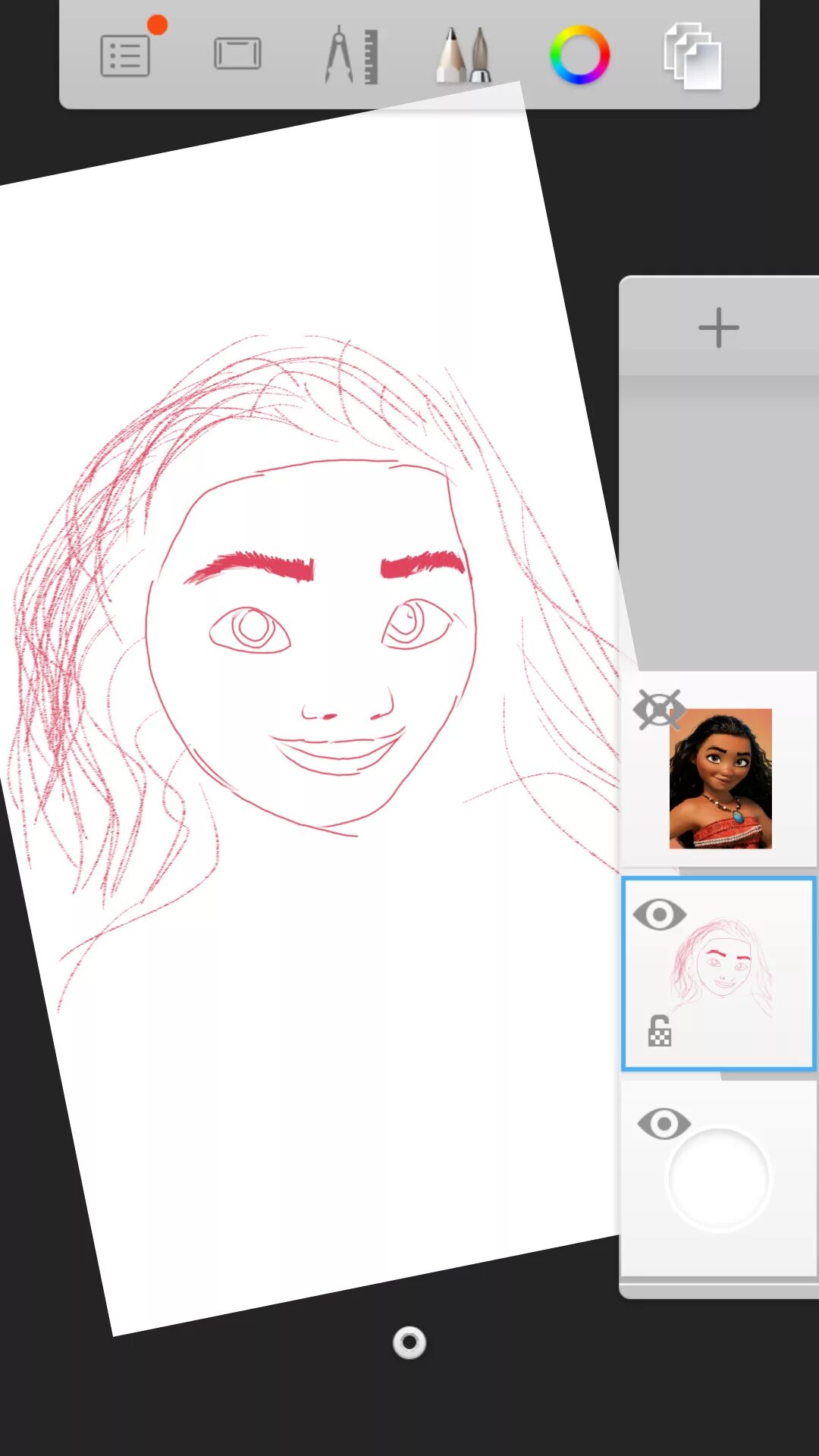Open the color wheel picker
819x1456 pixels.
(x=579, y=55)
